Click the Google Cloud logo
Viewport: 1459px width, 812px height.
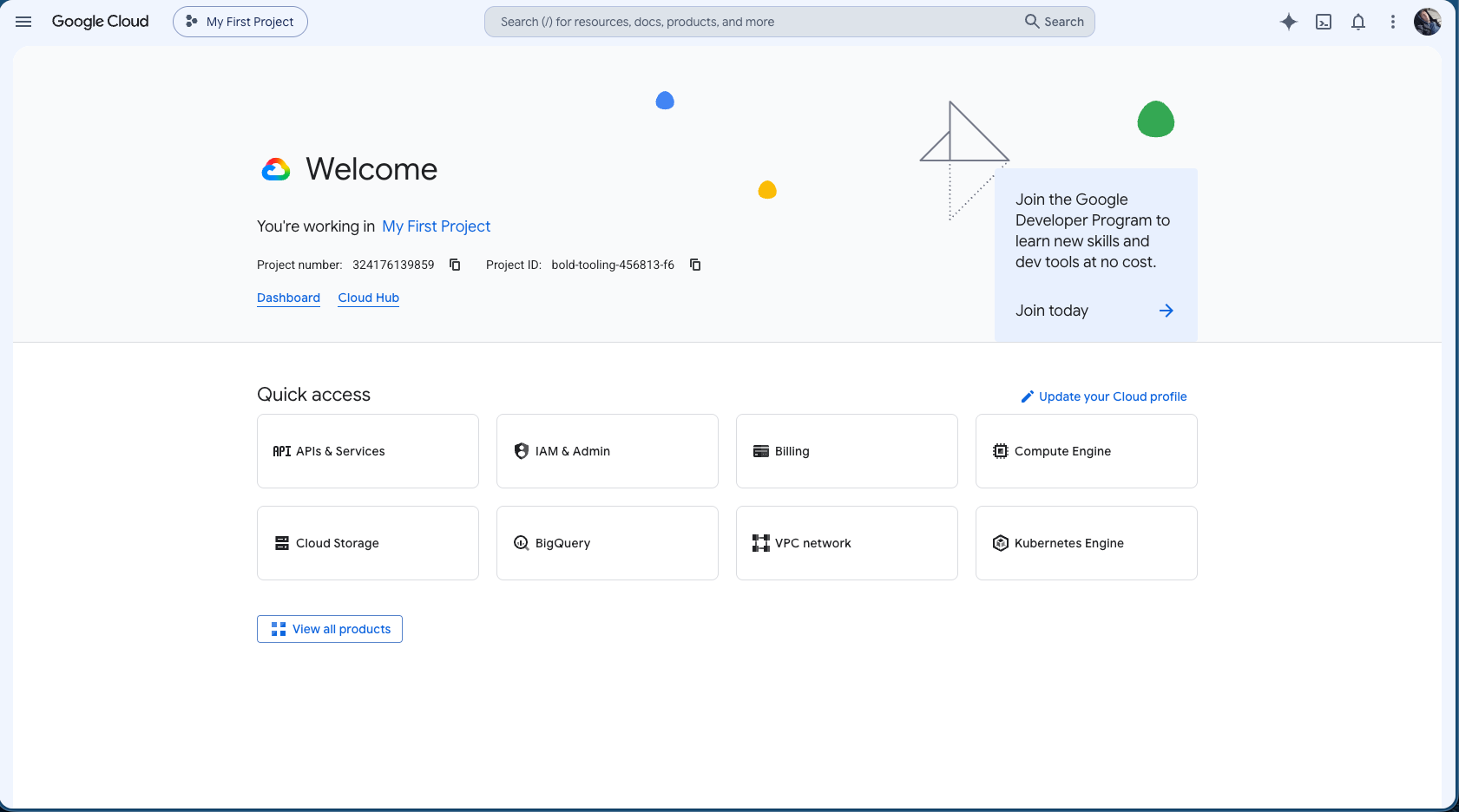(x=100, y=22)
